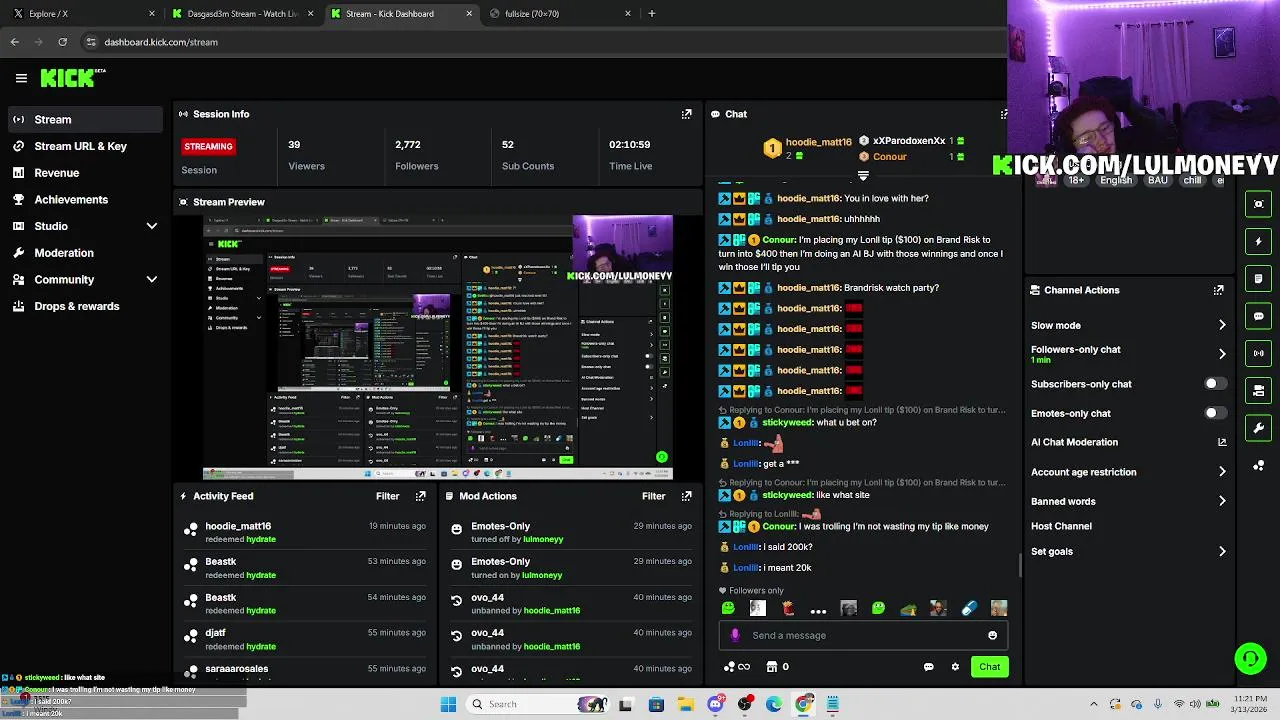This screenshot has height=720, width=1280.
Task: Open chat settings gear icon
Action: pyautogui.click(x=955, y=667)
